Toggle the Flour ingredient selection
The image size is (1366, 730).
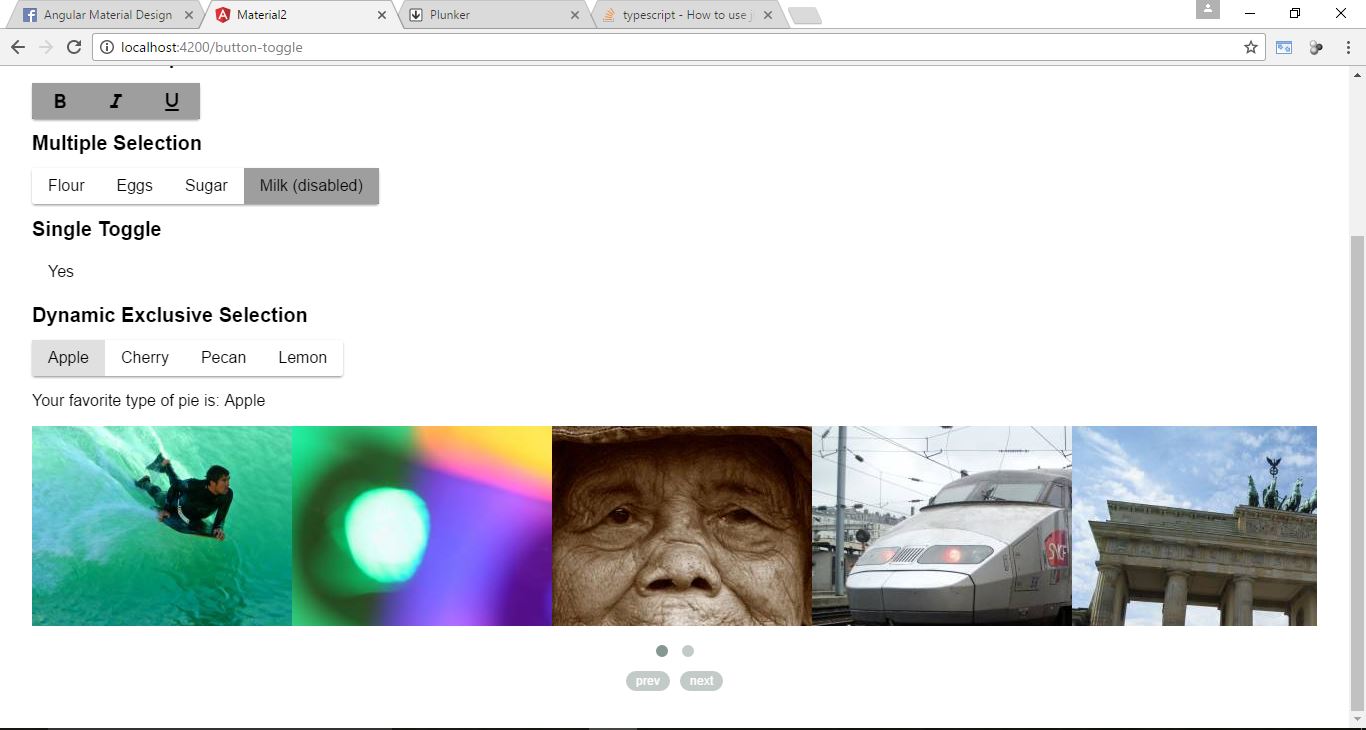[x=66, y=185]
